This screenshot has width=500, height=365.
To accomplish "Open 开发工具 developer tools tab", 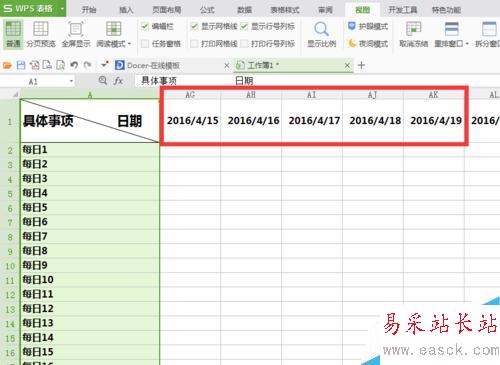I will [x=403, y=10].
